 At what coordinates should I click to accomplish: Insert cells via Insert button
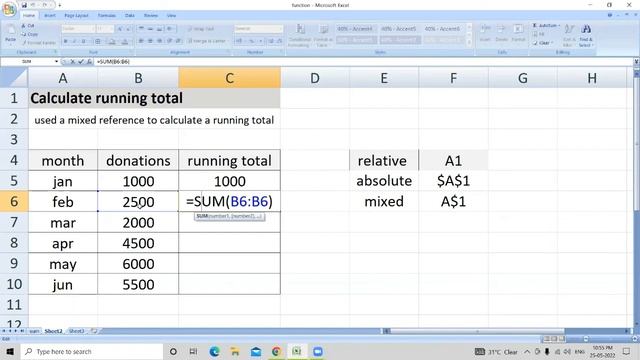[485, 33]
